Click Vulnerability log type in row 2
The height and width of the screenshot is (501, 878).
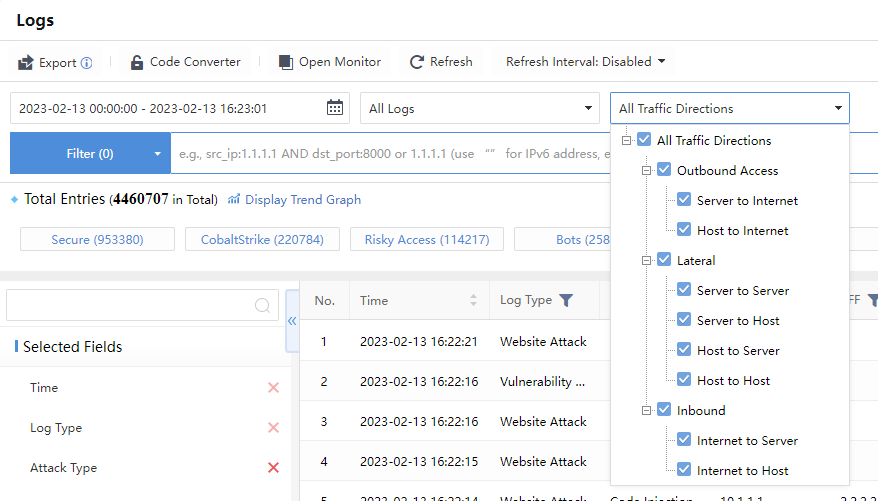pos(542,382)
